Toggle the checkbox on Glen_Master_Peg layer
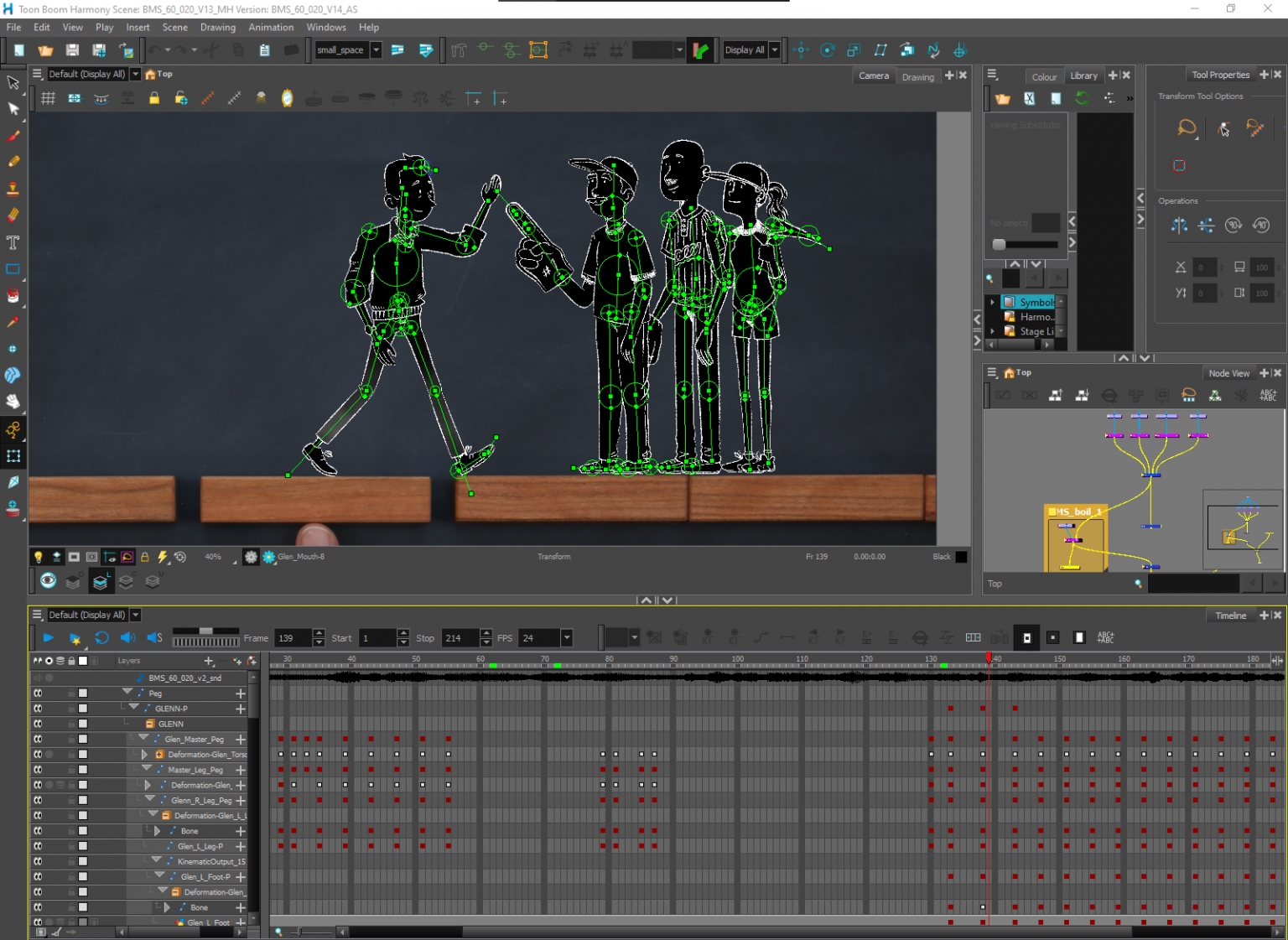This screenshot has height=940, width=1288. coord(83,740)
